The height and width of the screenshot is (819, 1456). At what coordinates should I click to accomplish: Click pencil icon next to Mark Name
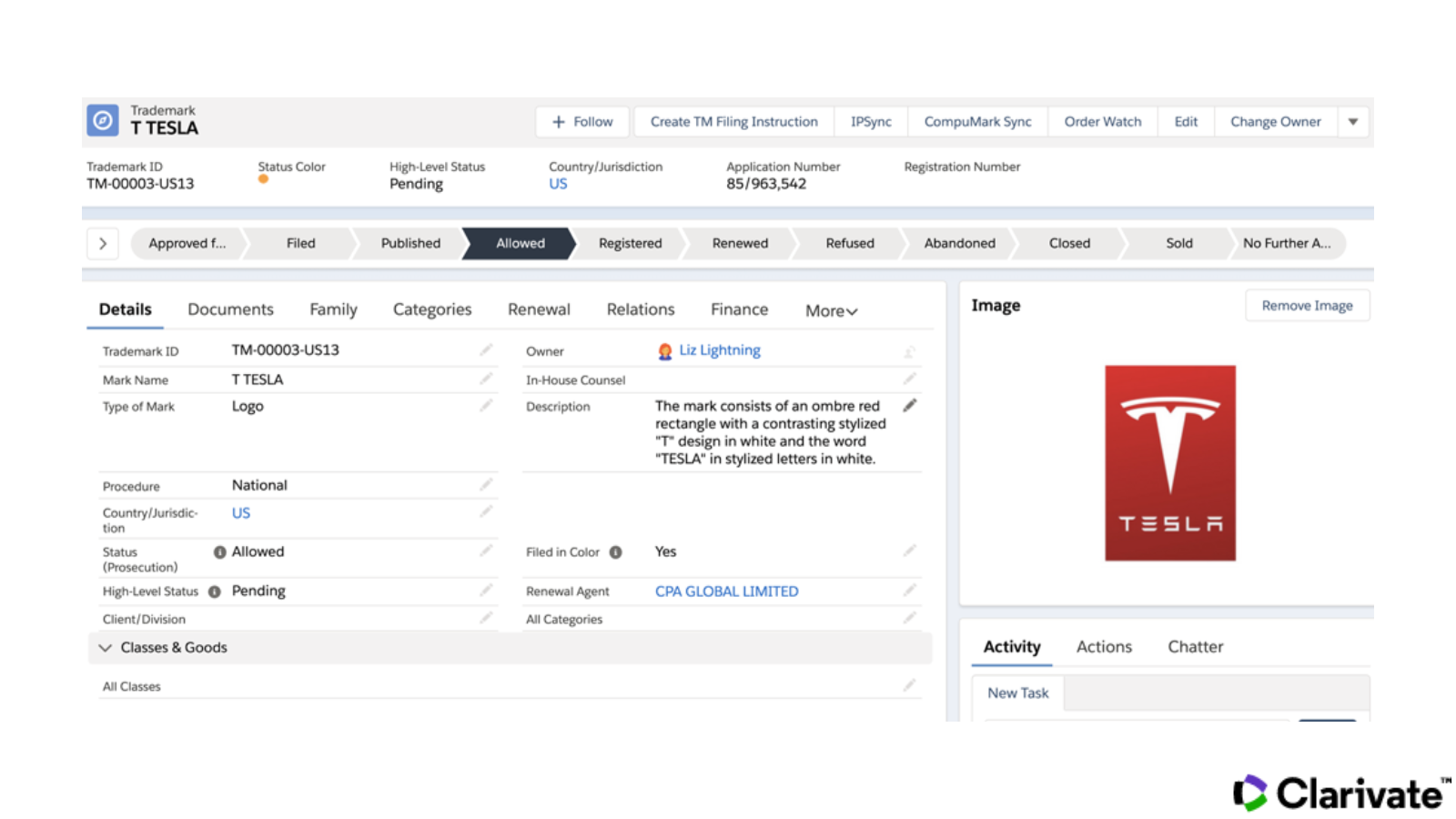(486, 379)
